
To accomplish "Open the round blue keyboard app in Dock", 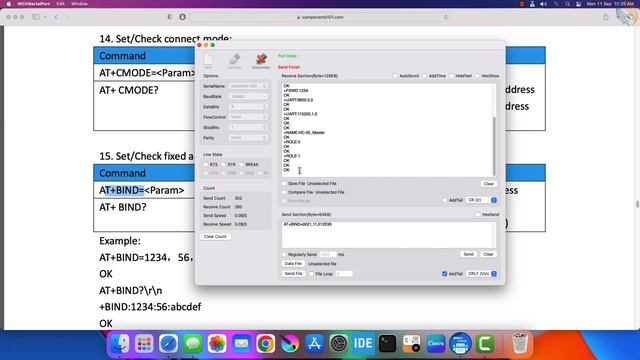I will click(460, 344).
